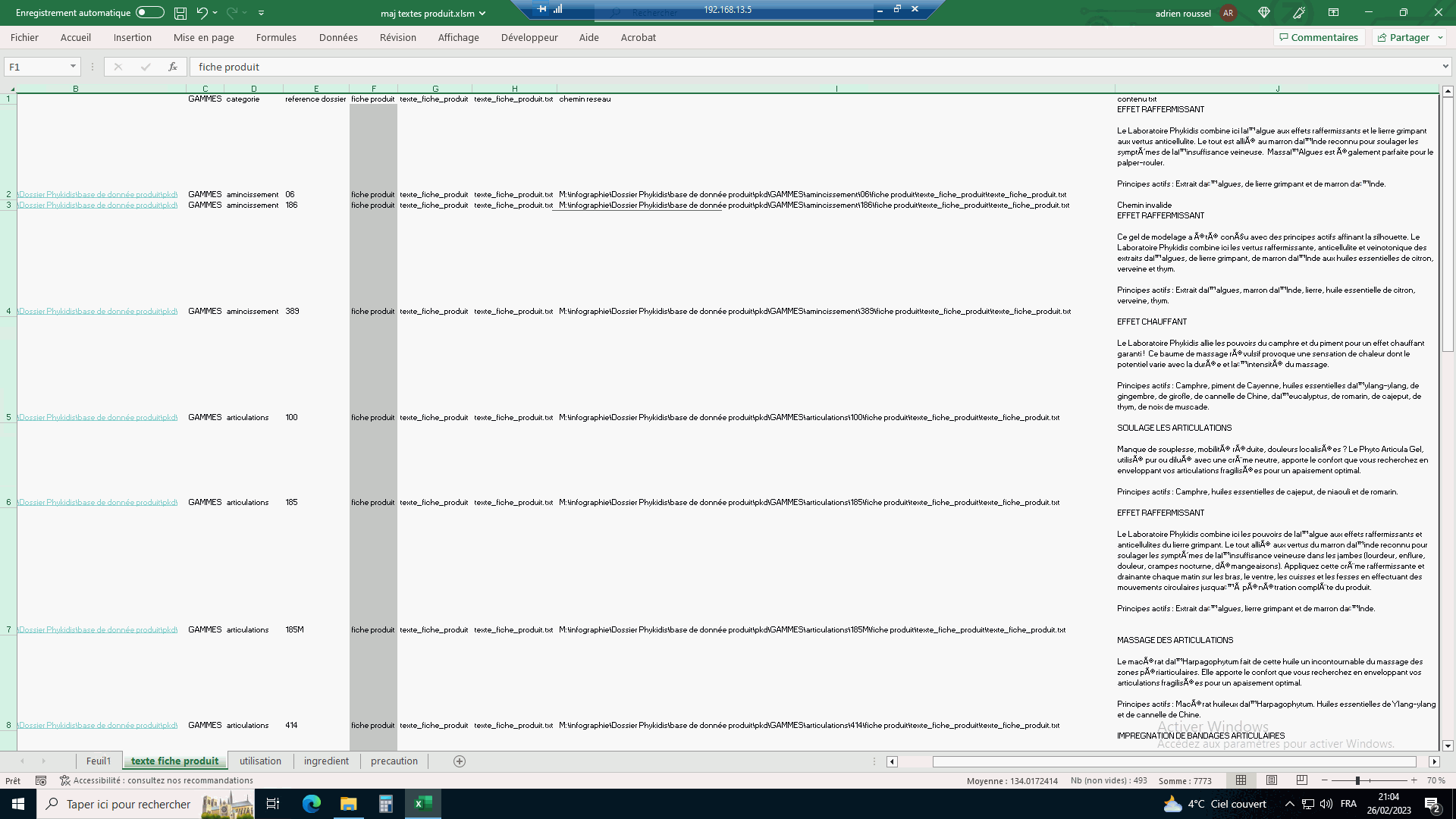Open File Explorer from taskbar
This screenshot has height=819, width=1456.
349,804
